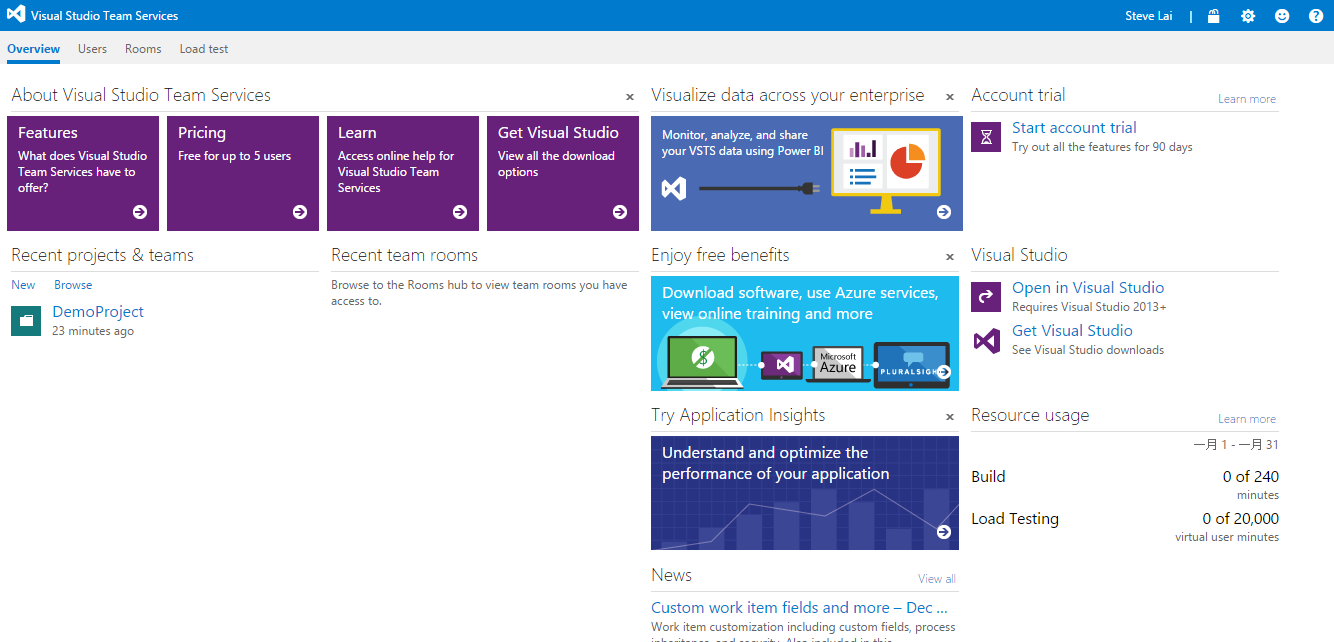This screenshot has width=1334, height=642.
Task: Open the settings gear icon
Action: (x=1247, y=16)
